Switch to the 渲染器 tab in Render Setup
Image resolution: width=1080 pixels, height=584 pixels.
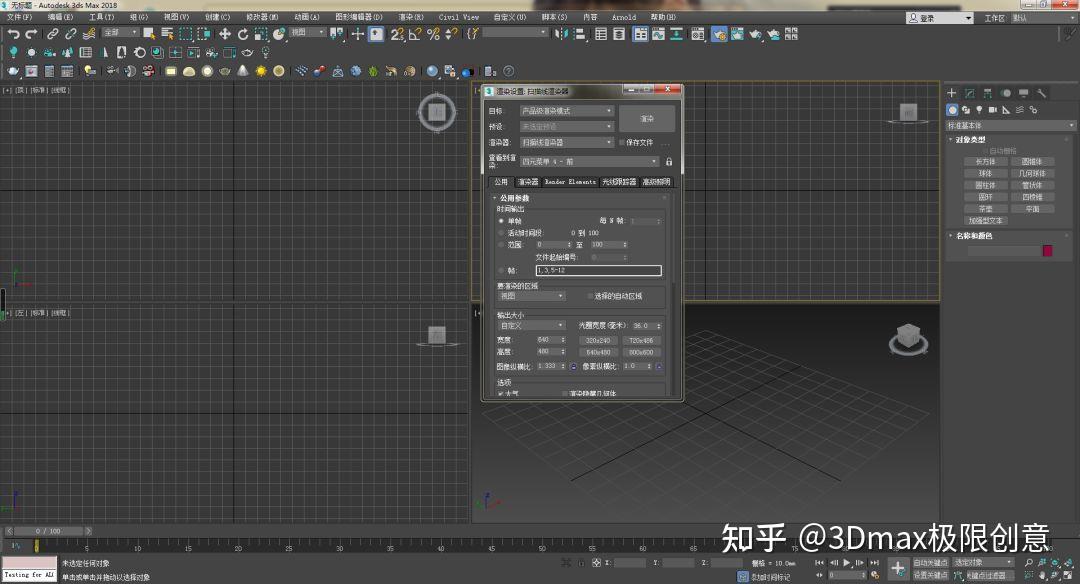527,183
